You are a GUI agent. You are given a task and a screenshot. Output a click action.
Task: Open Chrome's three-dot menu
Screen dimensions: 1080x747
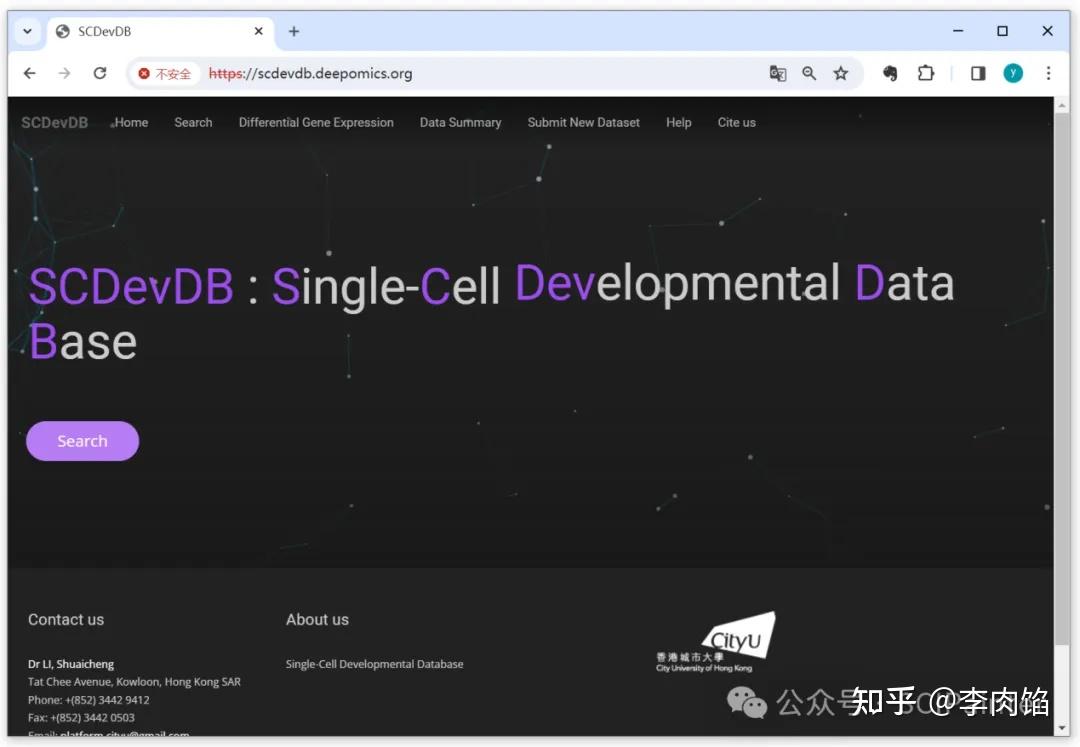(1047, 73)
